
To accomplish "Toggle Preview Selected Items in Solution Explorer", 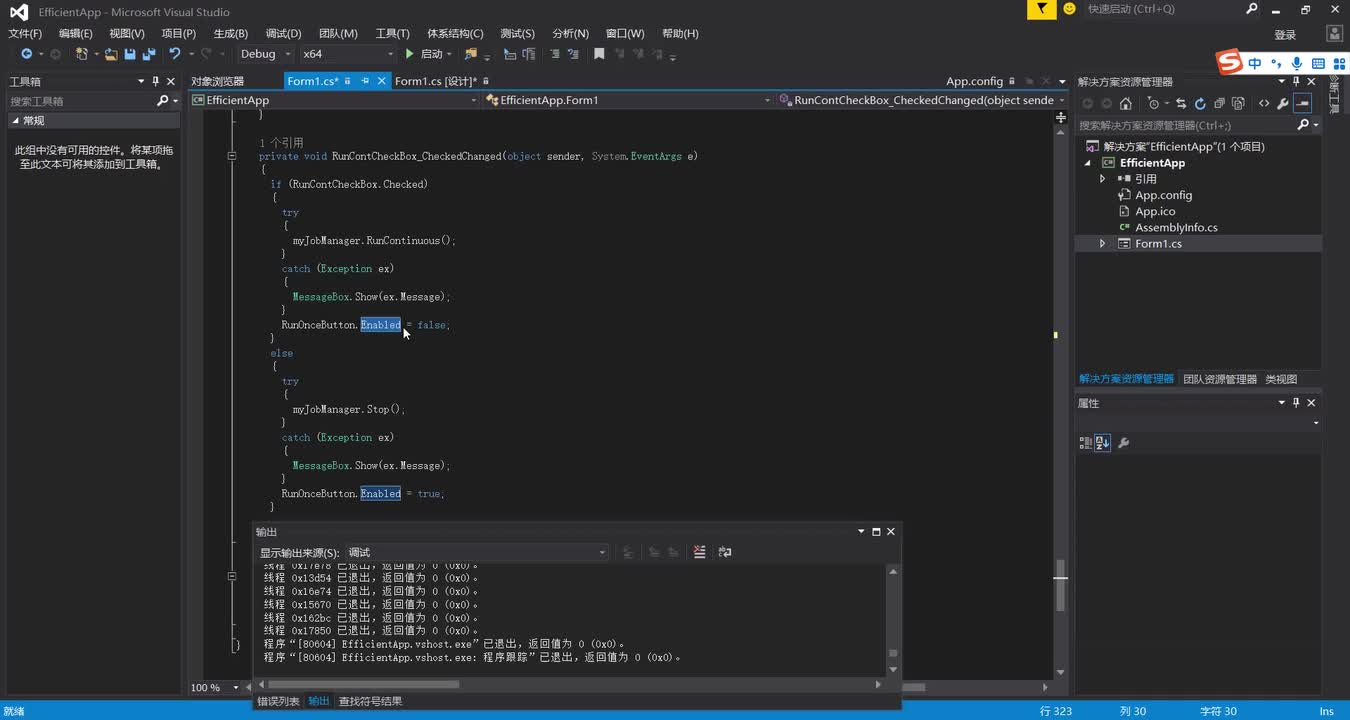I will click(x=1302, y=103).
